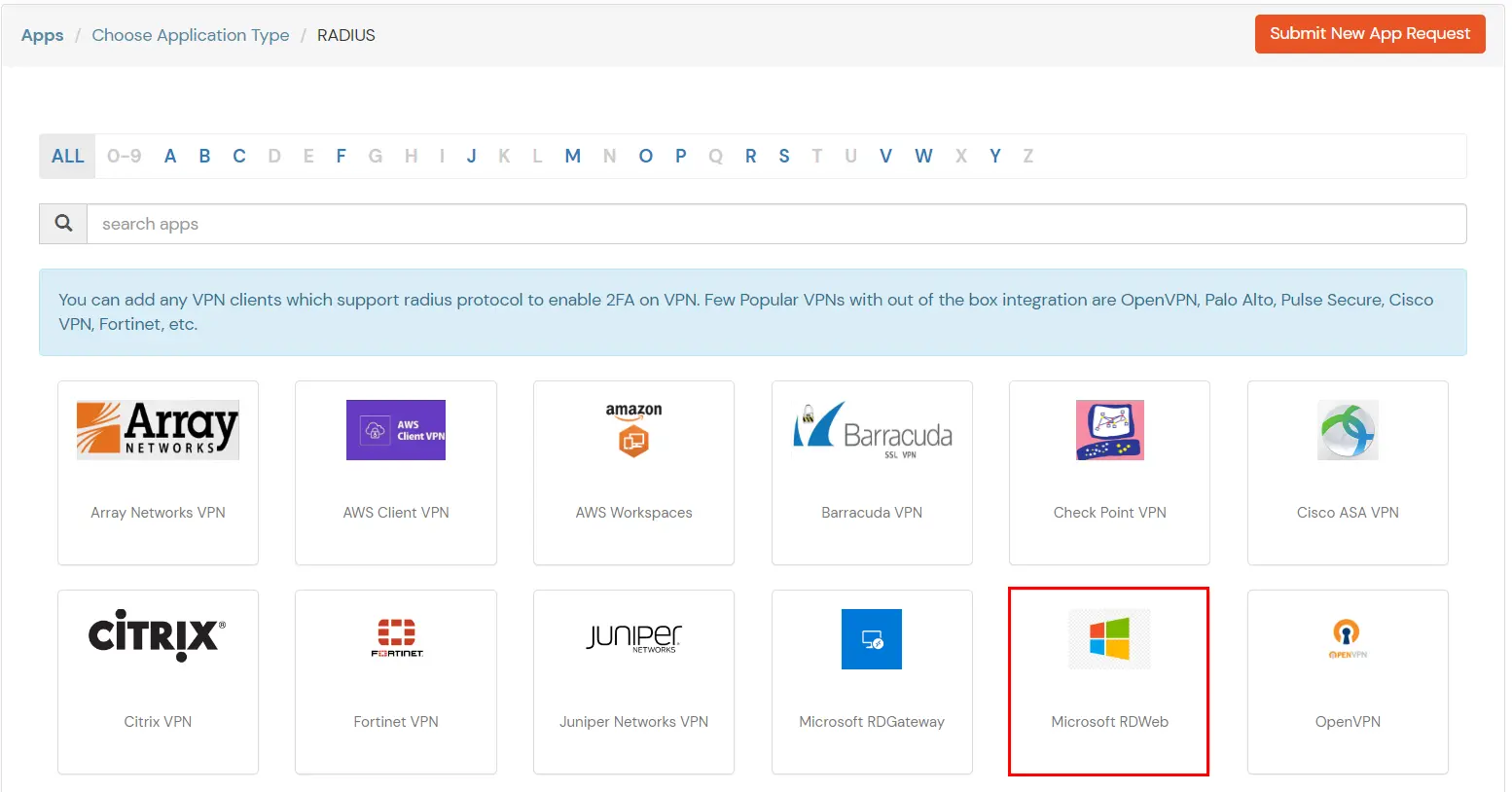Filter apps by letter B
The height and width of the screenshot is (792, 1512).
(x=204, y=156)
